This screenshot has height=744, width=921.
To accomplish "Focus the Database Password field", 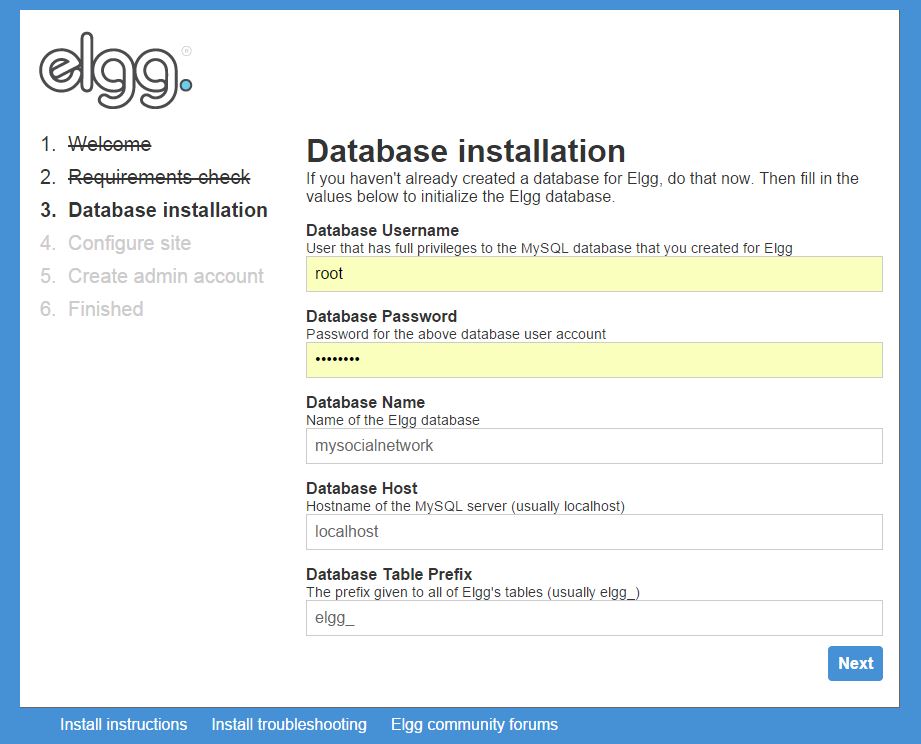I will tap(594, 360).
